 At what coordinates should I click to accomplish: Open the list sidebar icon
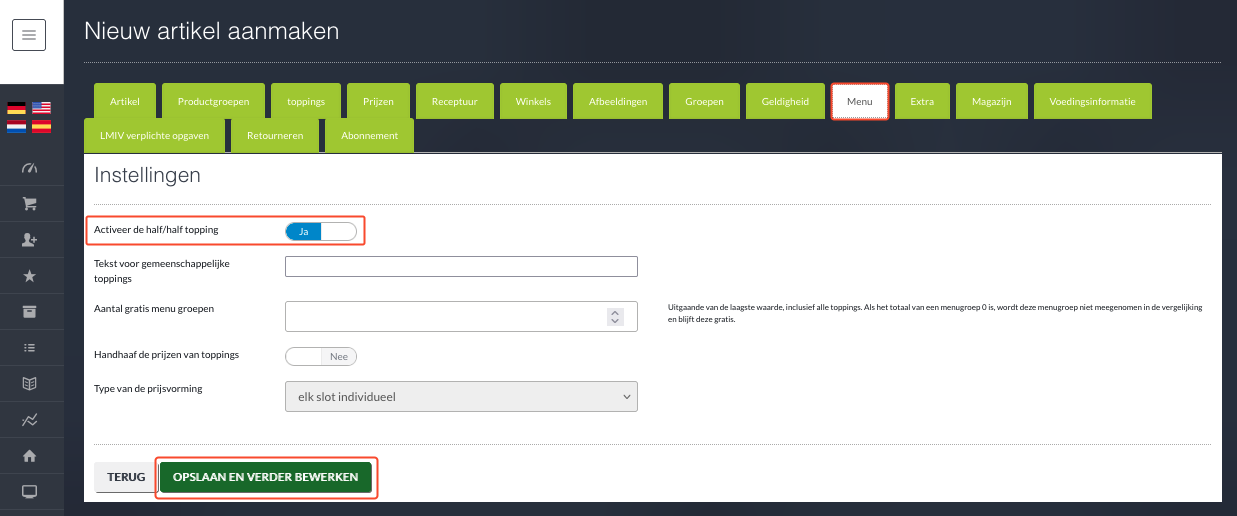29,348
